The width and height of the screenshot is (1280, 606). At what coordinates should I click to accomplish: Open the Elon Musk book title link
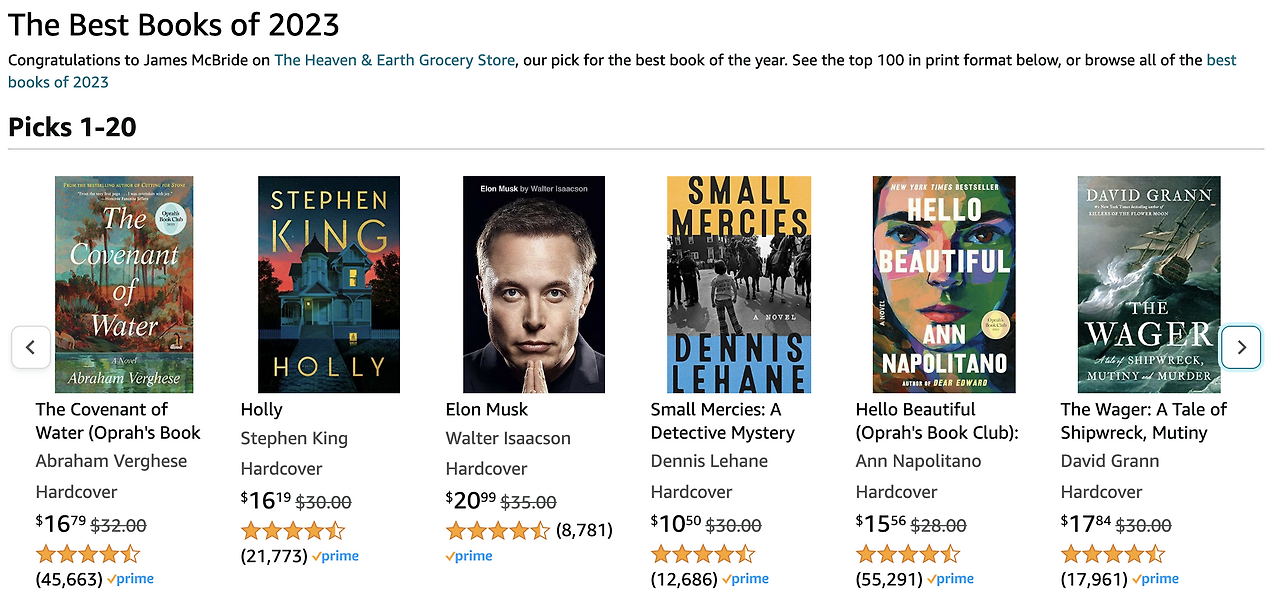coord(487,409)
